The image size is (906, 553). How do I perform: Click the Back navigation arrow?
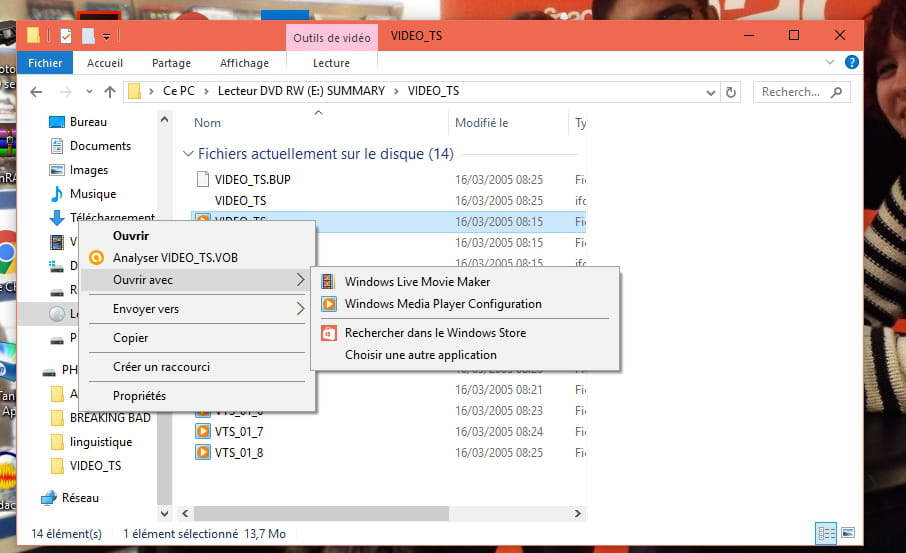click(36, 92)
